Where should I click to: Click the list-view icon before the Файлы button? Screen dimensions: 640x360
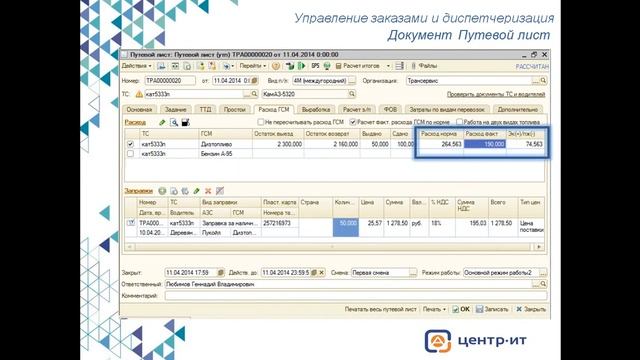point(400,66)
